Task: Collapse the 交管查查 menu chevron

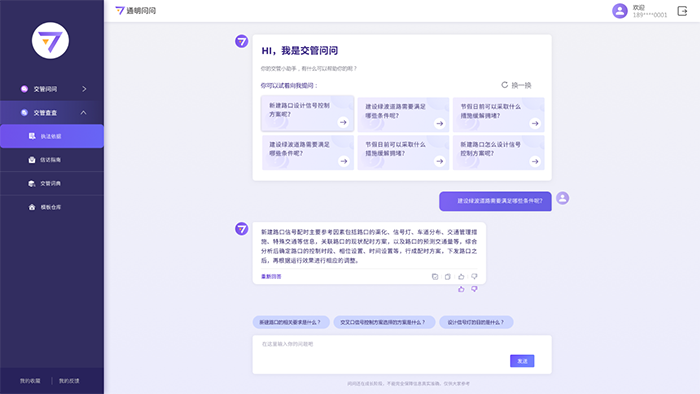Action: pyautogui.click(x=83, y=112)
